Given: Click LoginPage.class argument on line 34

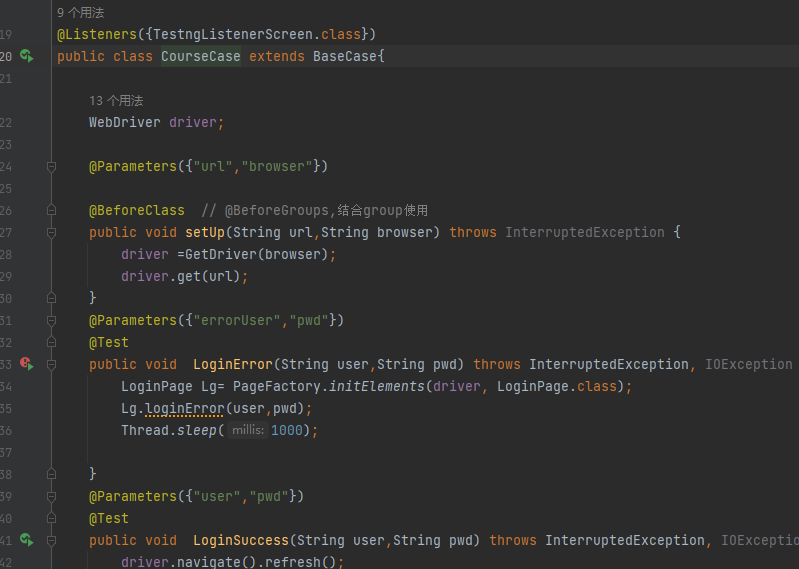Looking at the screenshot, I should [557, 387].
